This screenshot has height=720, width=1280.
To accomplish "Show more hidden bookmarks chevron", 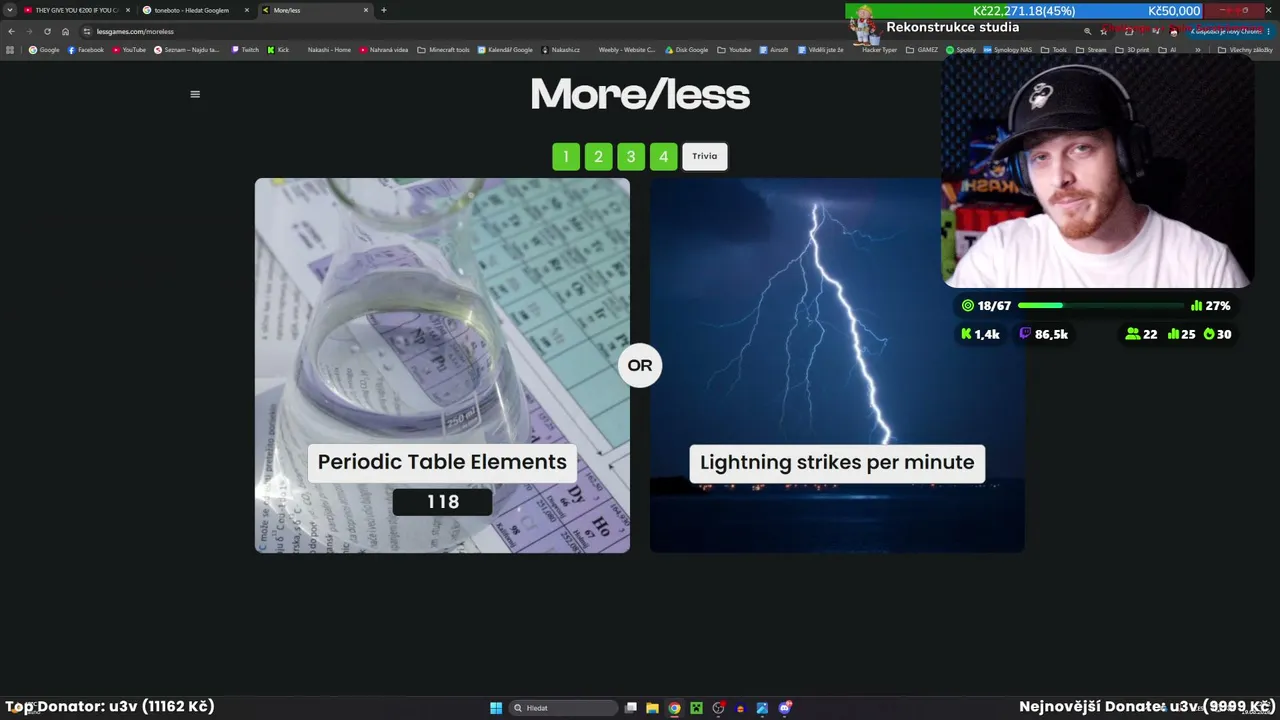I will coord(1198,50).
